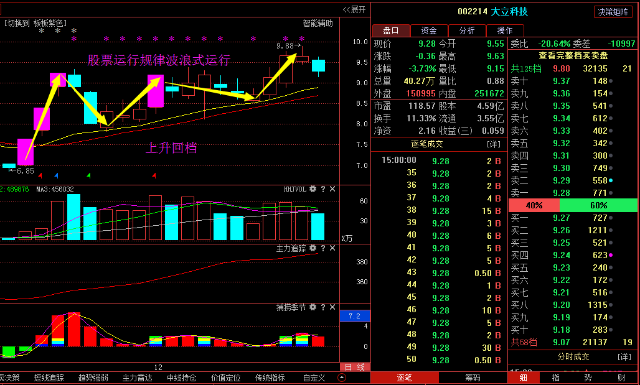Image resolution: width=640 pixels, height=385 pixels.
Task: Switch to the 分析 tab
Action: click(467, 31)
